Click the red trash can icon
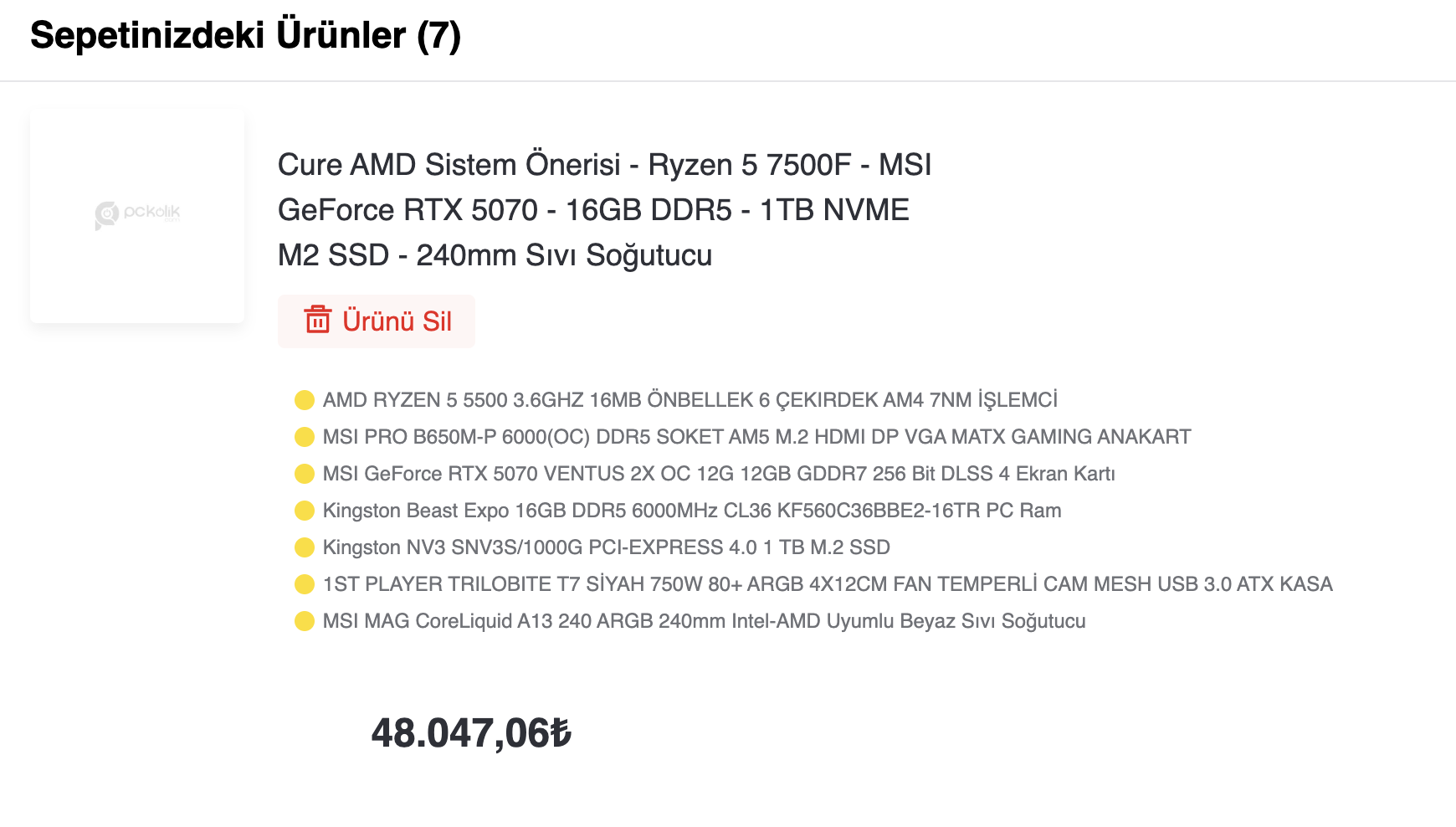 pyautogui.click(x=317, y=320)
